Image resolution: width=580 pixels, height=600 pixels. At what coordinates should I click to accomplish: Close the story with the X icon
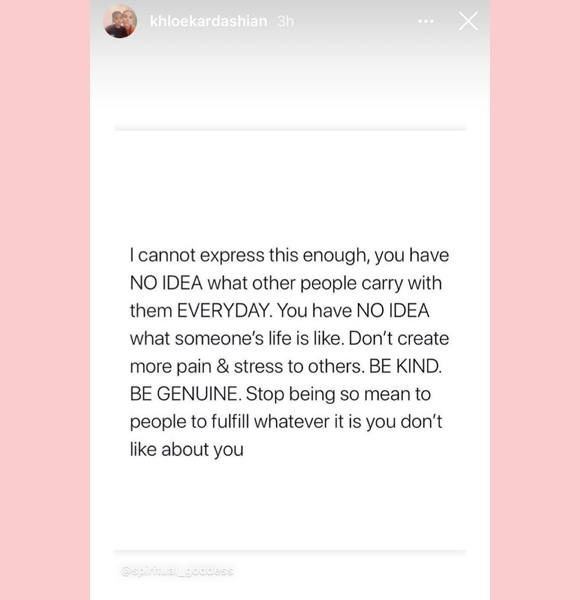coord(468,21)
